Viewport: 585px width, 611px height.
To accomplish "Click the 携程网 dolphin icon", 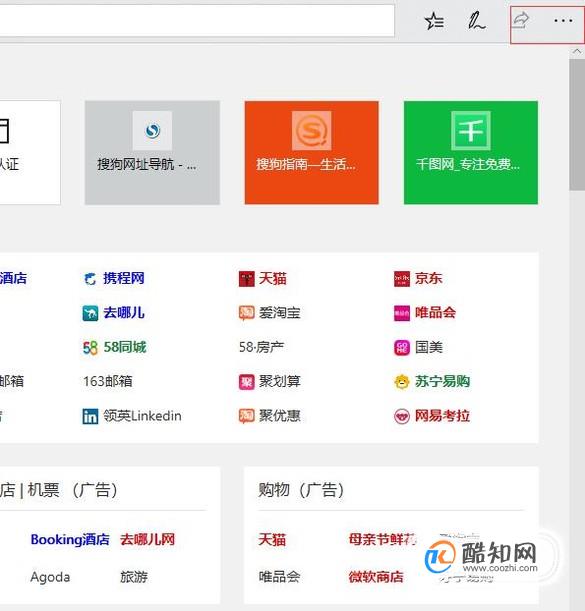I will click(x=90, y=279).
